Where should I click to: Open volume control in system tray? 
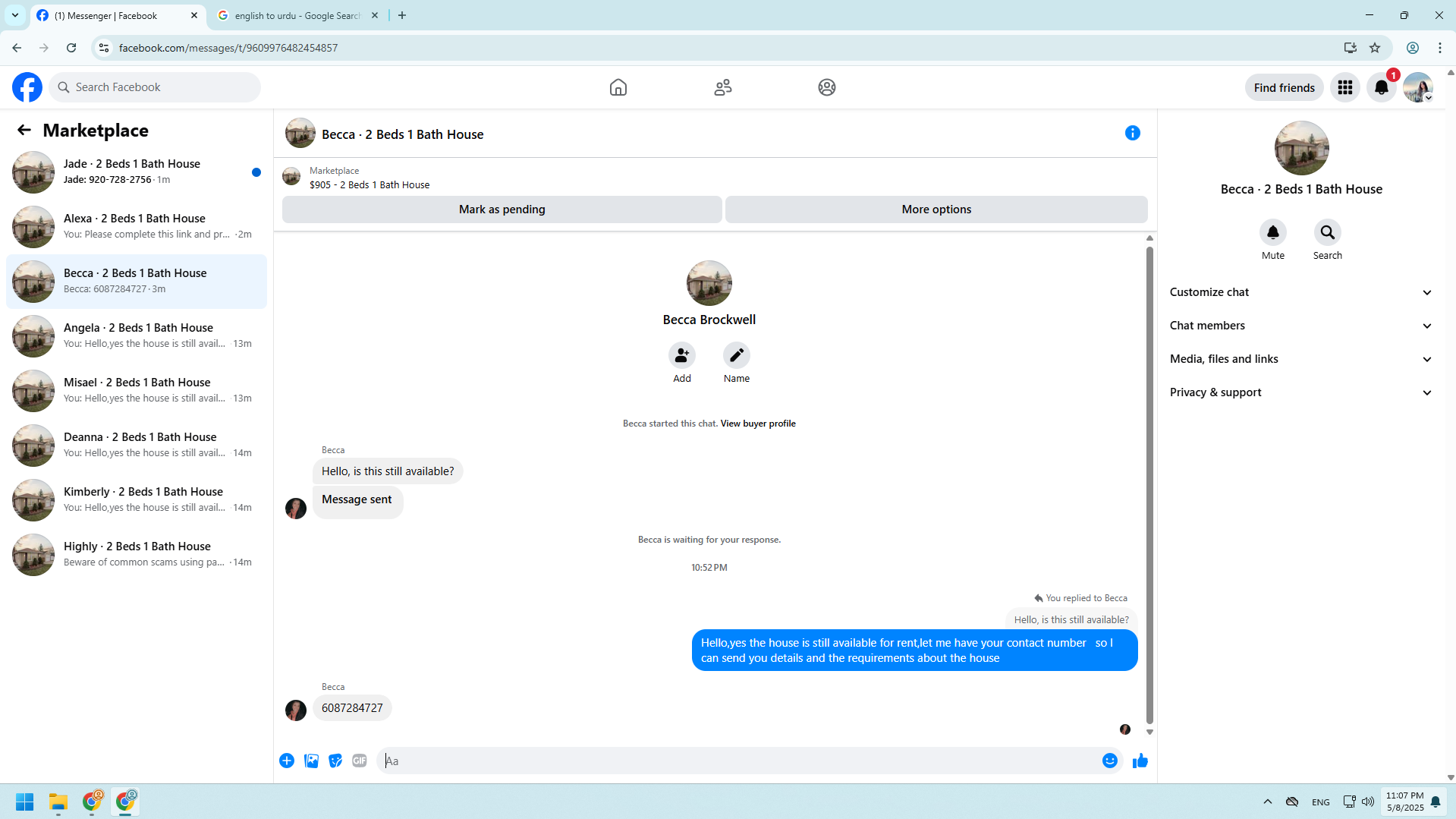click(x=1368, y=802)
